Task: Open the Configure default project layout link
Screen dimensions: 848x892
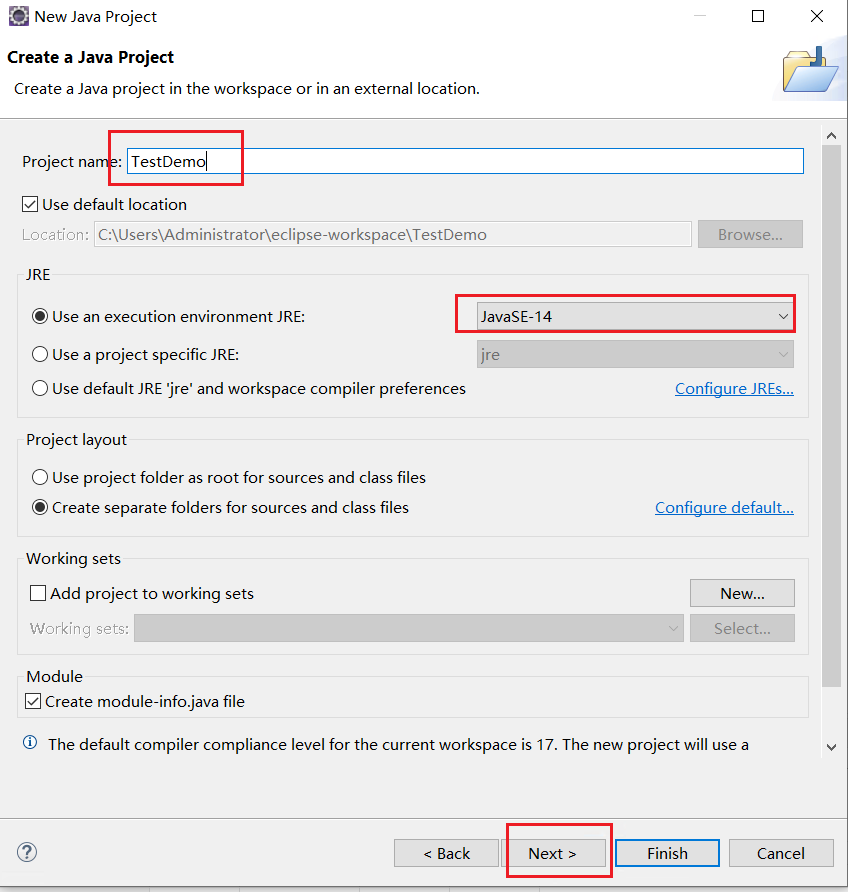Action: click(724, 507)
